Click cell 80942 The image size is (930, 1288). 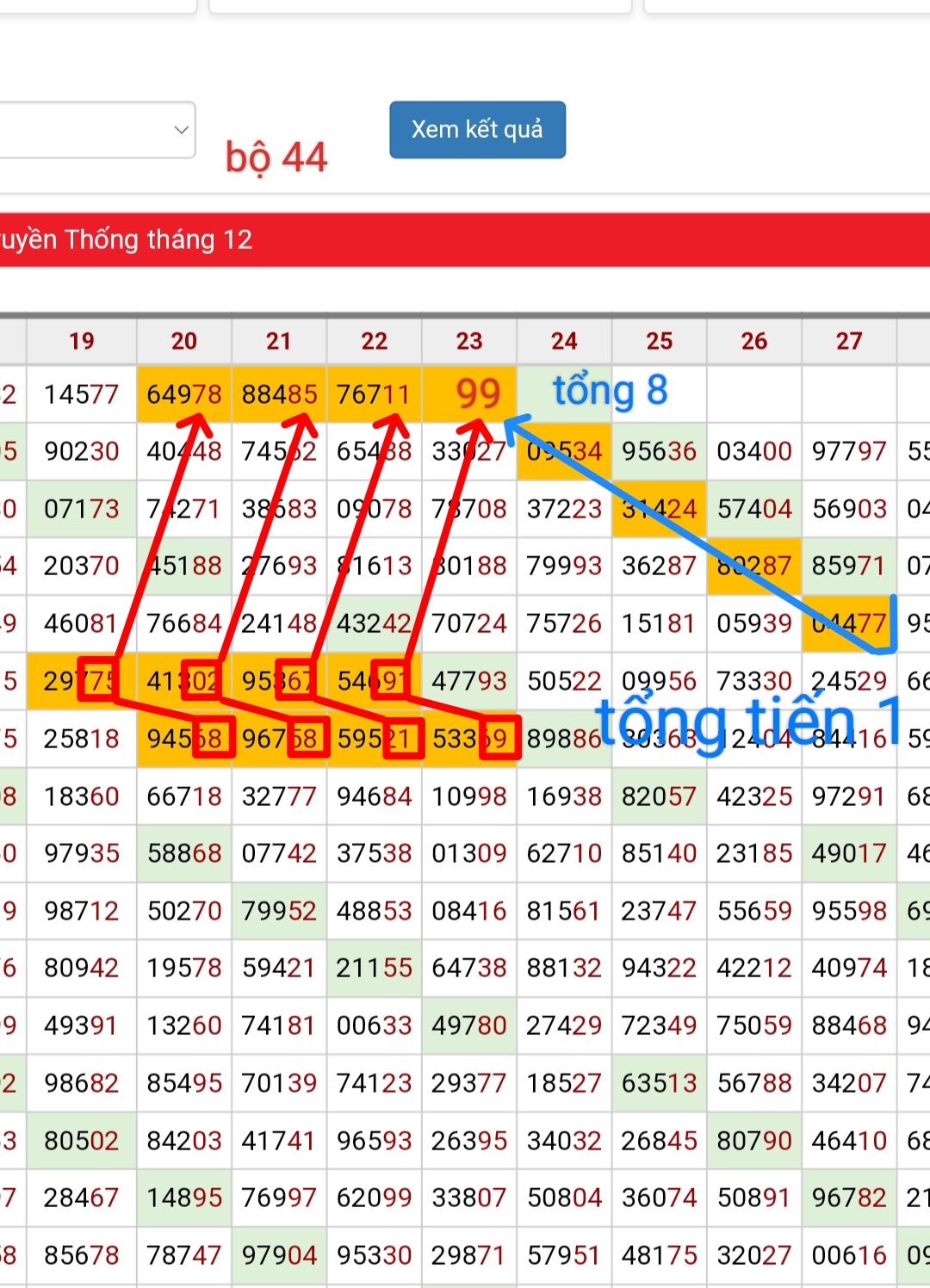tap(82, 968)
